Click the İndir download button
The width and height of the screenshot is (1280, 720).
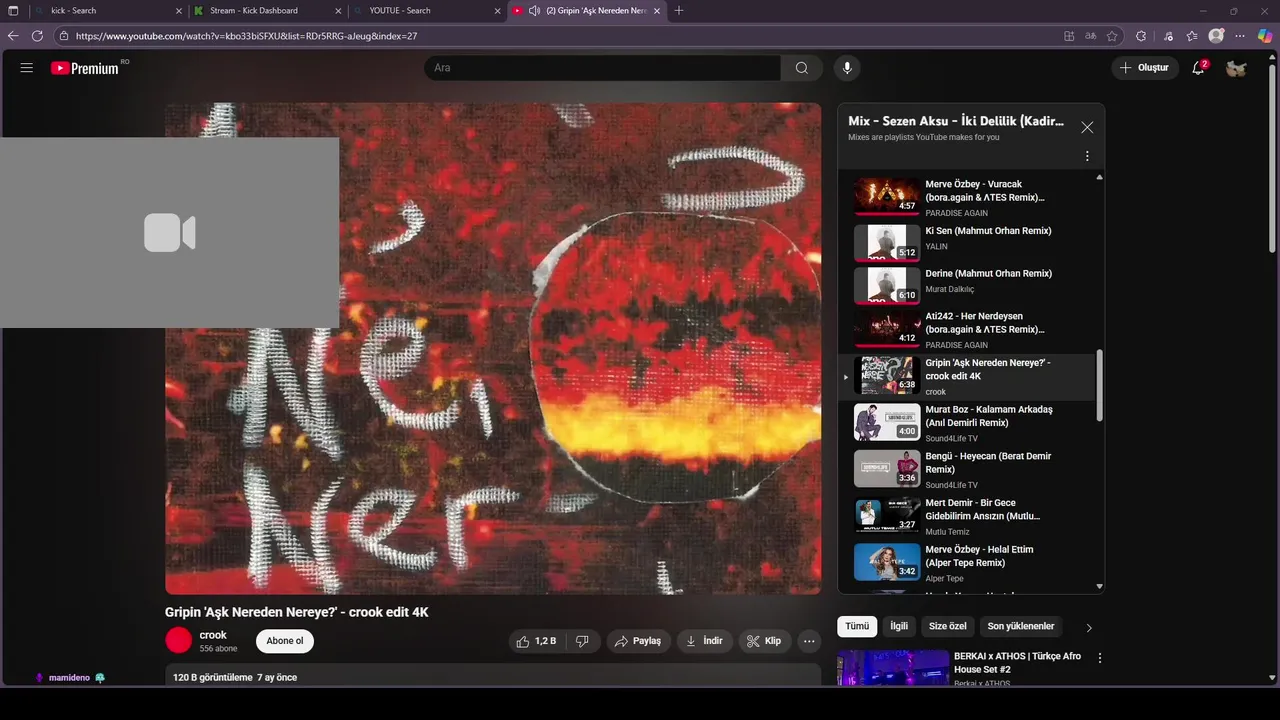(x=705, y=641)
